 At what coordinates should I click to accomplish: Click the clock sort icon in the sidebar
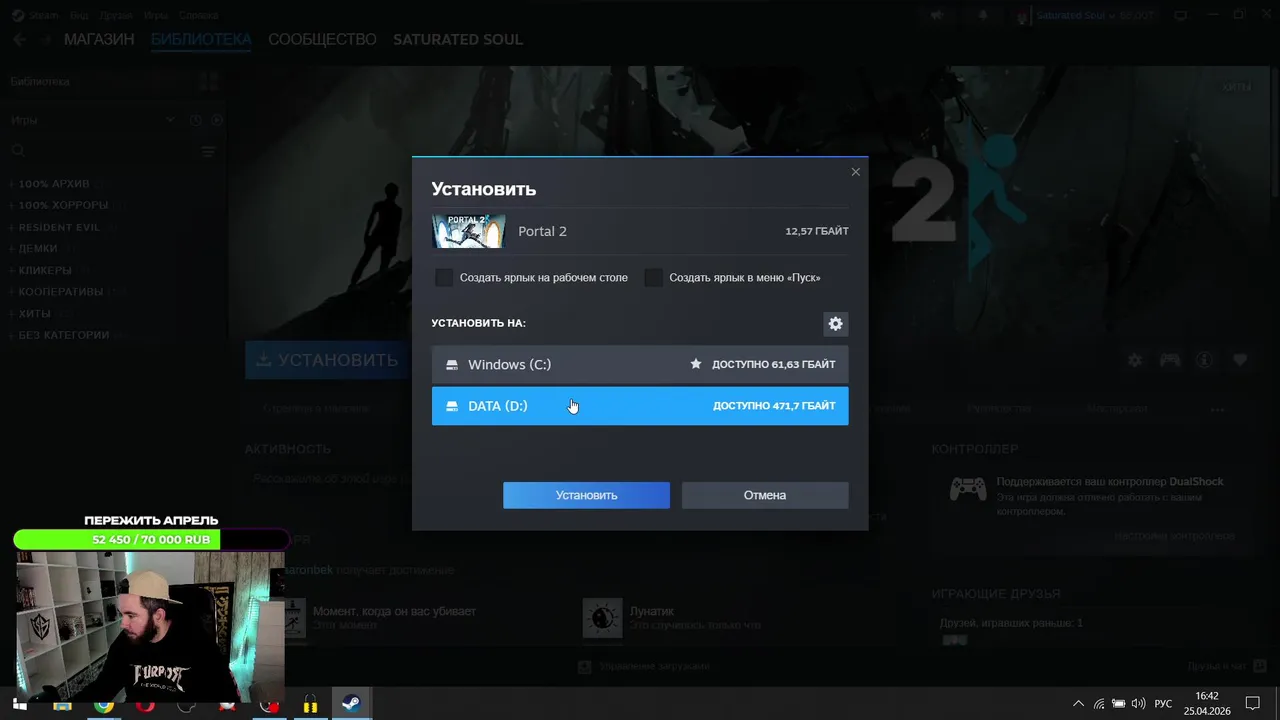coord(196,120)
